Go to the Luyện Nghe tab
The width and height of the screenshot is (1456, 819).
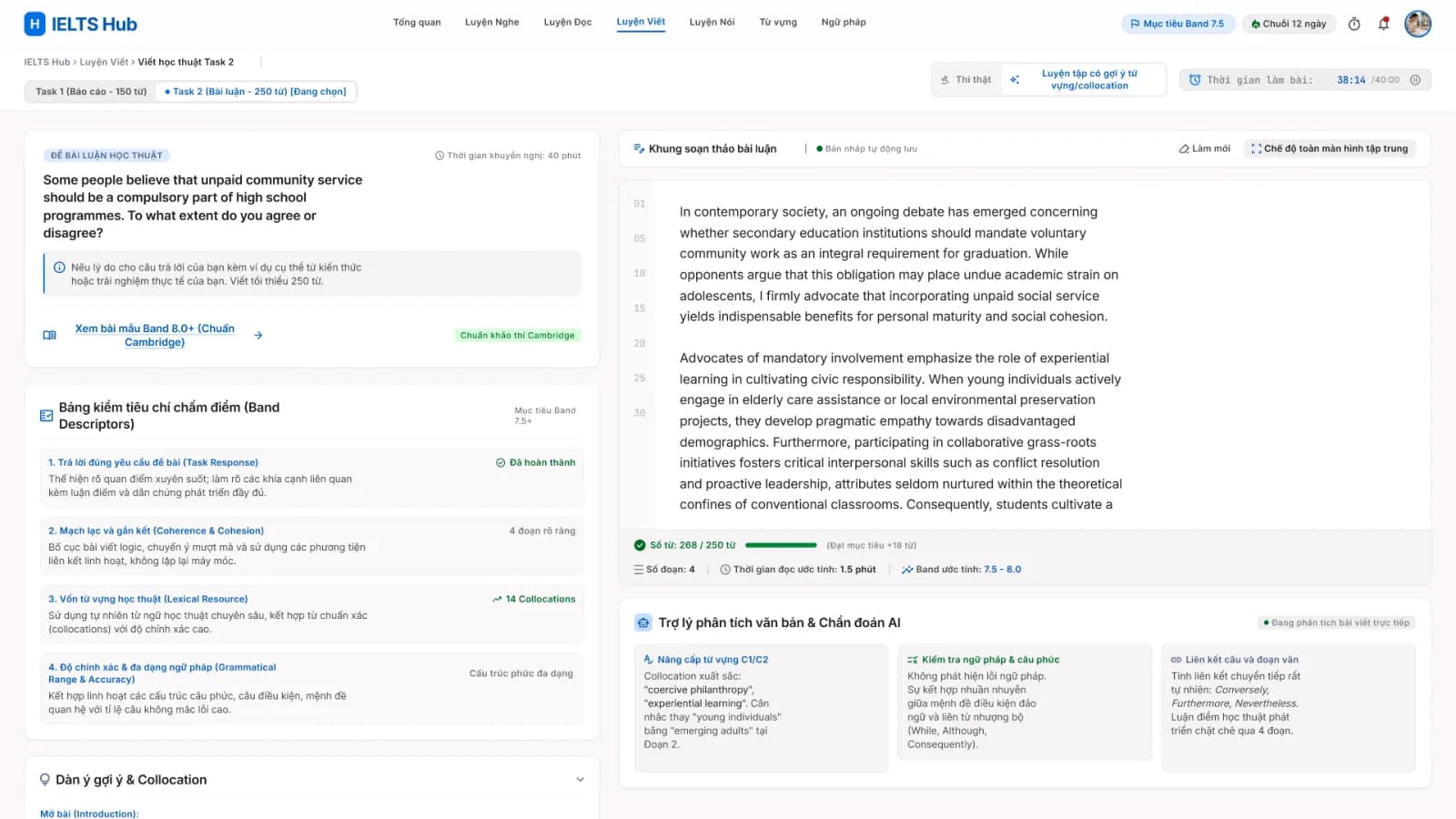click(492, 23)
